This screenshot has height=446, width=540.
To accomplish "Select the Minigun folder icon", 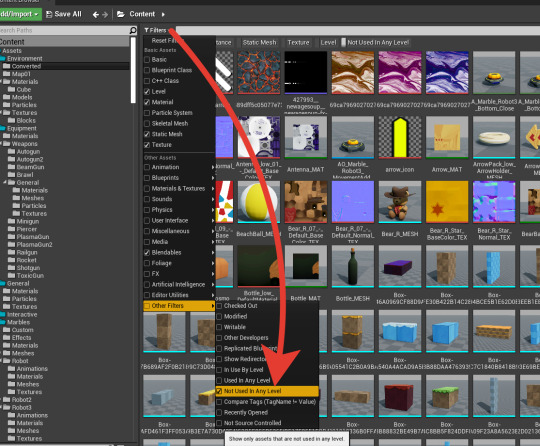I will [x=12, y=221].
